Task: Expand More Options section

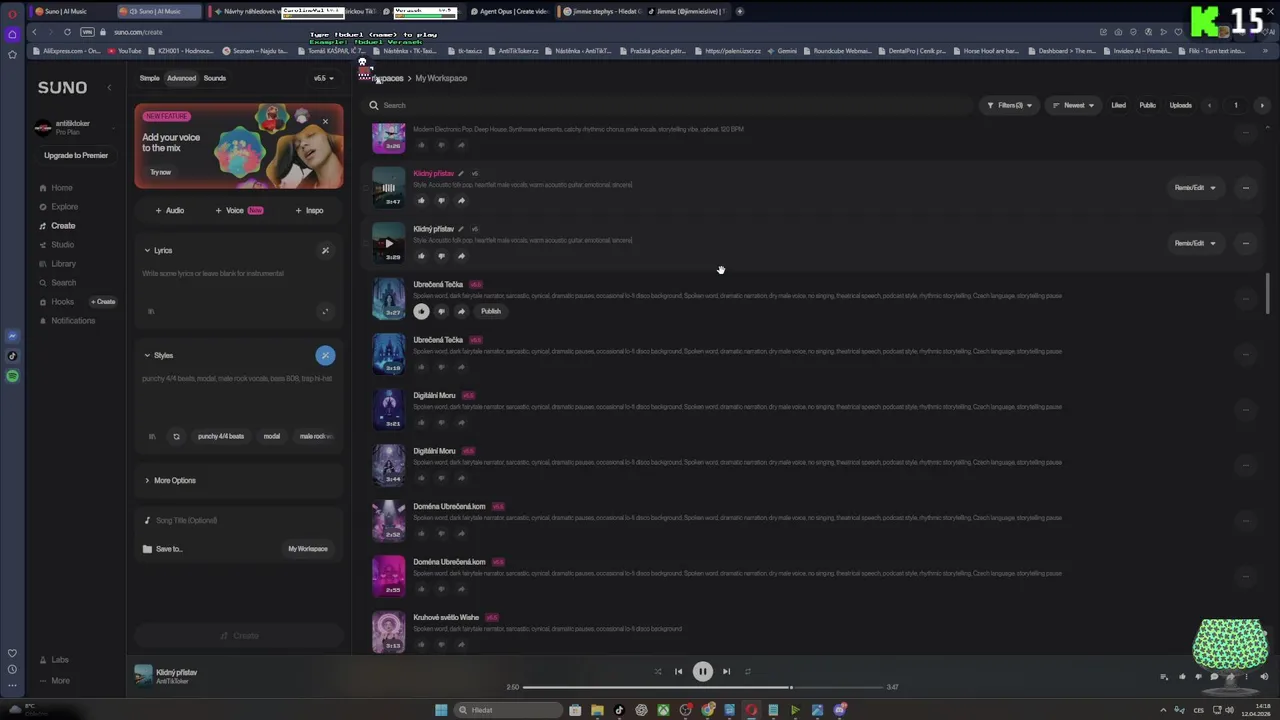Action: [170, 480]
